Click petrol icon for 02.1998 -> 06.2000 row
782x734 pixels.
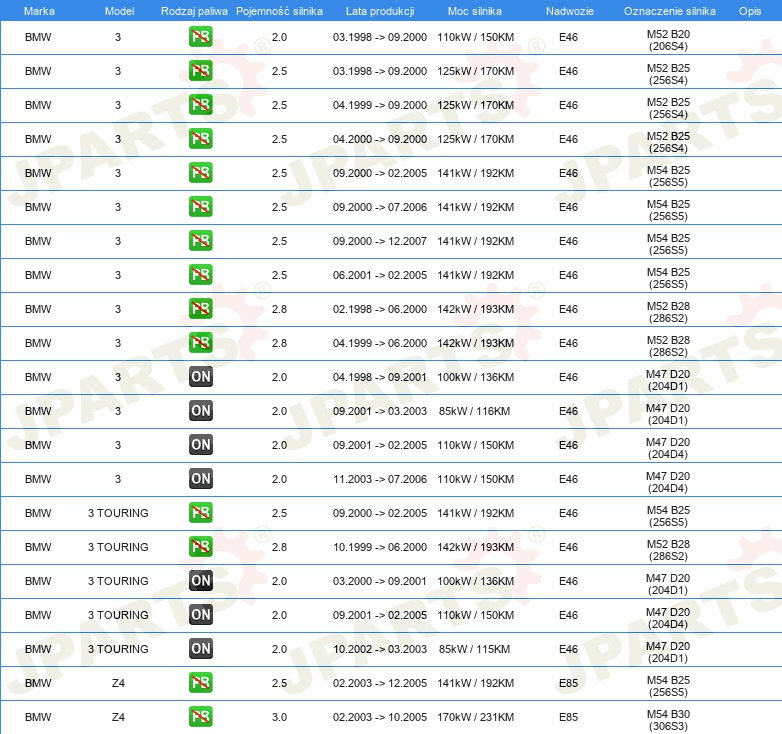[200, 309]
